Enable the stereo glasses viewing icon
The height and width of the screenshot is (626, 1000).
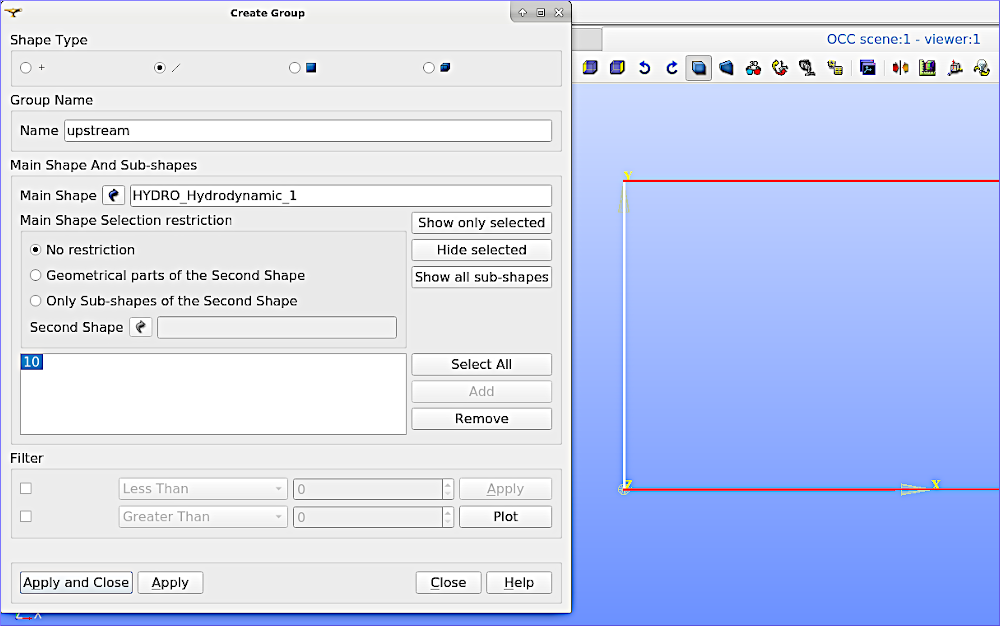click(x=752, y=68)
